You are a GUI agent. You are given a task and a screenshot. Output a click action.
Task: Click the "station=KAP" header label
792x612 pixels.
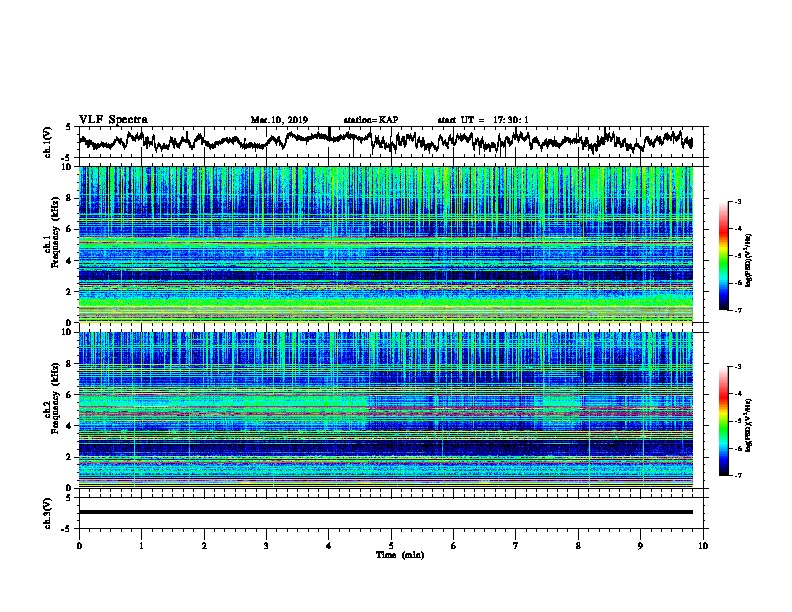pos(371,120)
